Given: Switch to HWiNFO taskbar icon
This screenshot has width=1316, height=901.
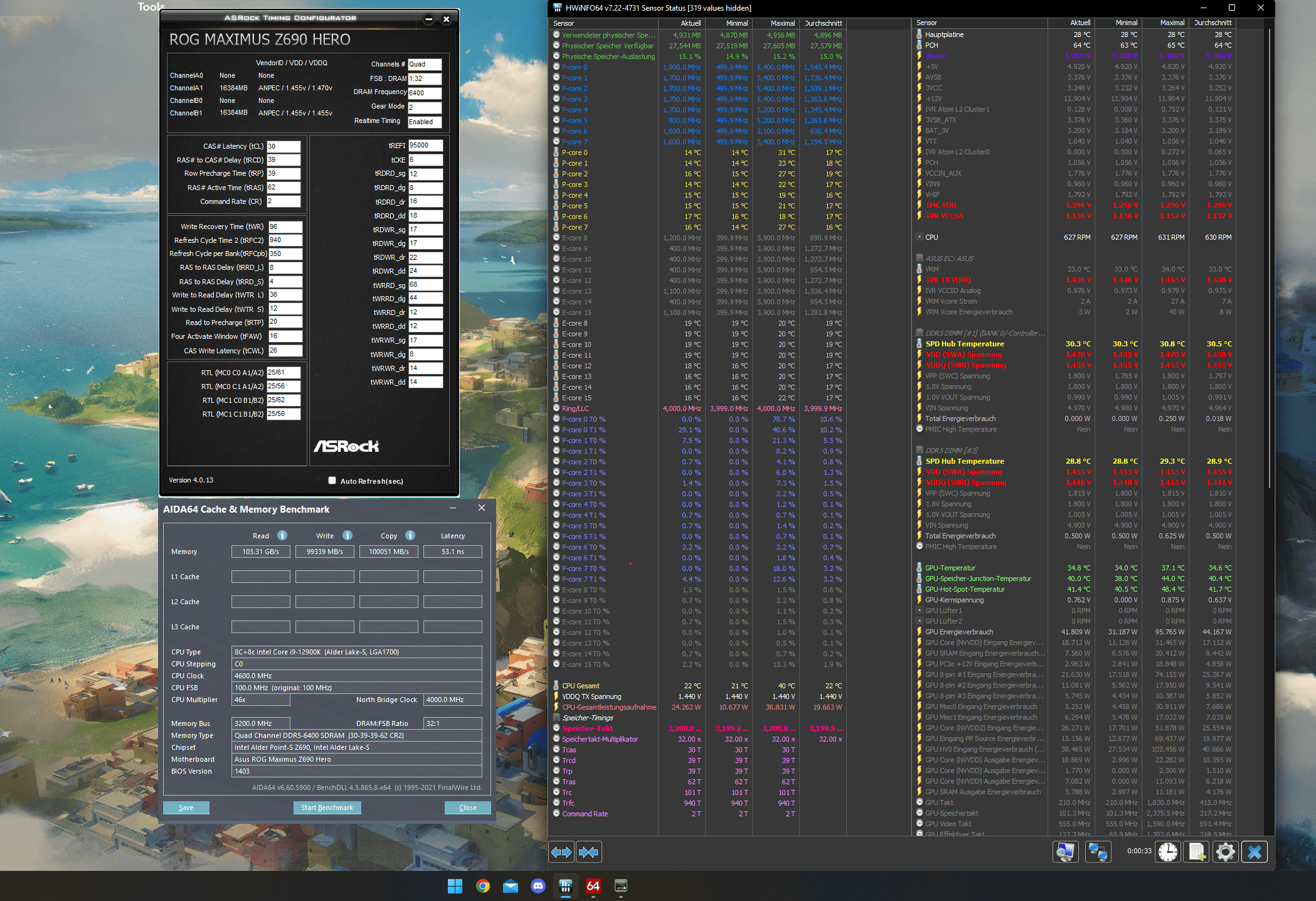Looking at the screenshot, I should (x=565, y=886).
